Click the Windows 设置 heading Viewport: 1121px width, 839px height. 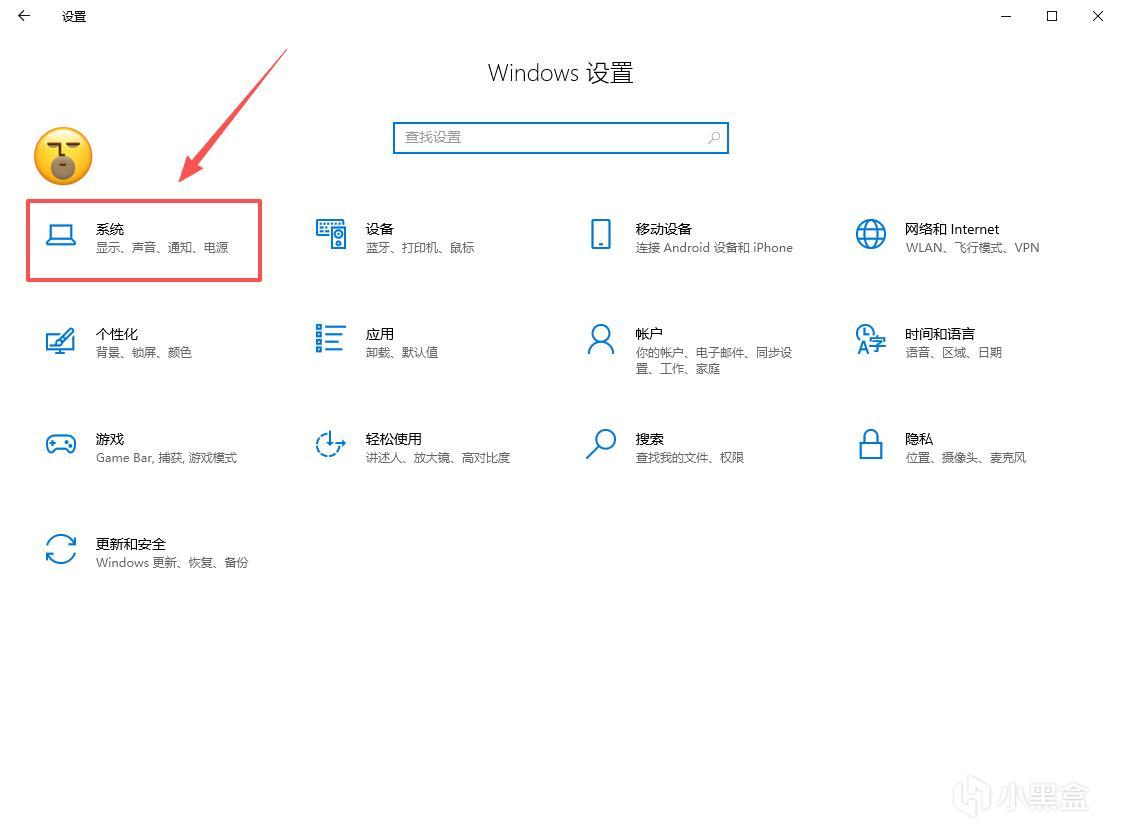[x=560, y=73]
